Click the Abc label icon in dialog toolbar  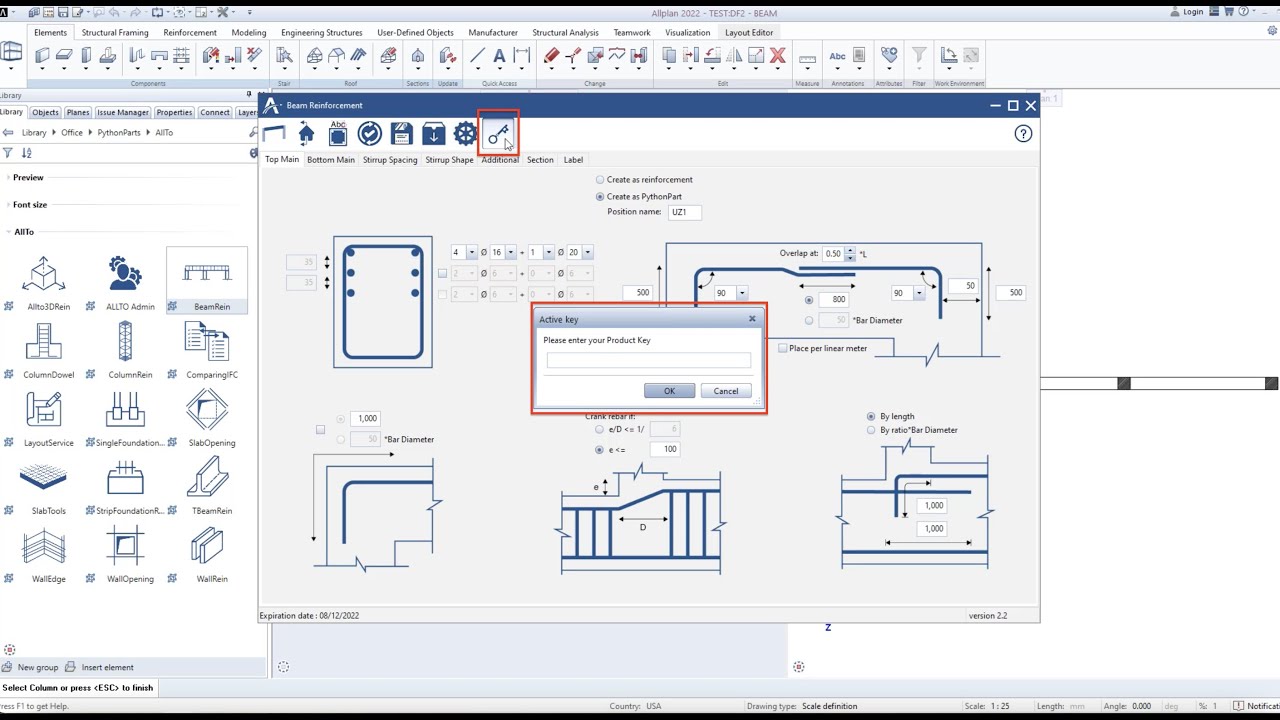pos(337,134)
